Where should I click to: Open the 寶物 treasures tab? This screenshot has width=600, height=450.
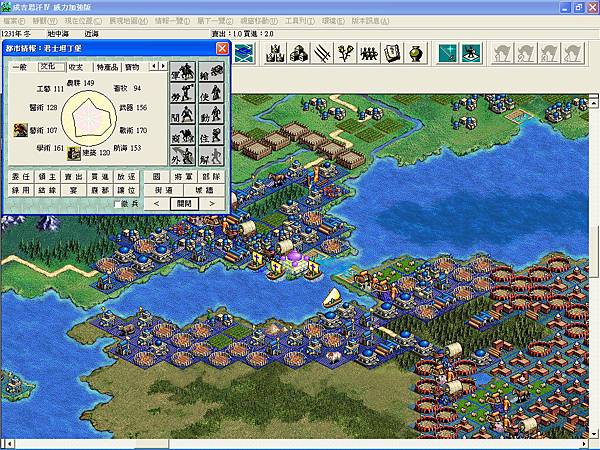pyautogui.click(x=132, y=67)
